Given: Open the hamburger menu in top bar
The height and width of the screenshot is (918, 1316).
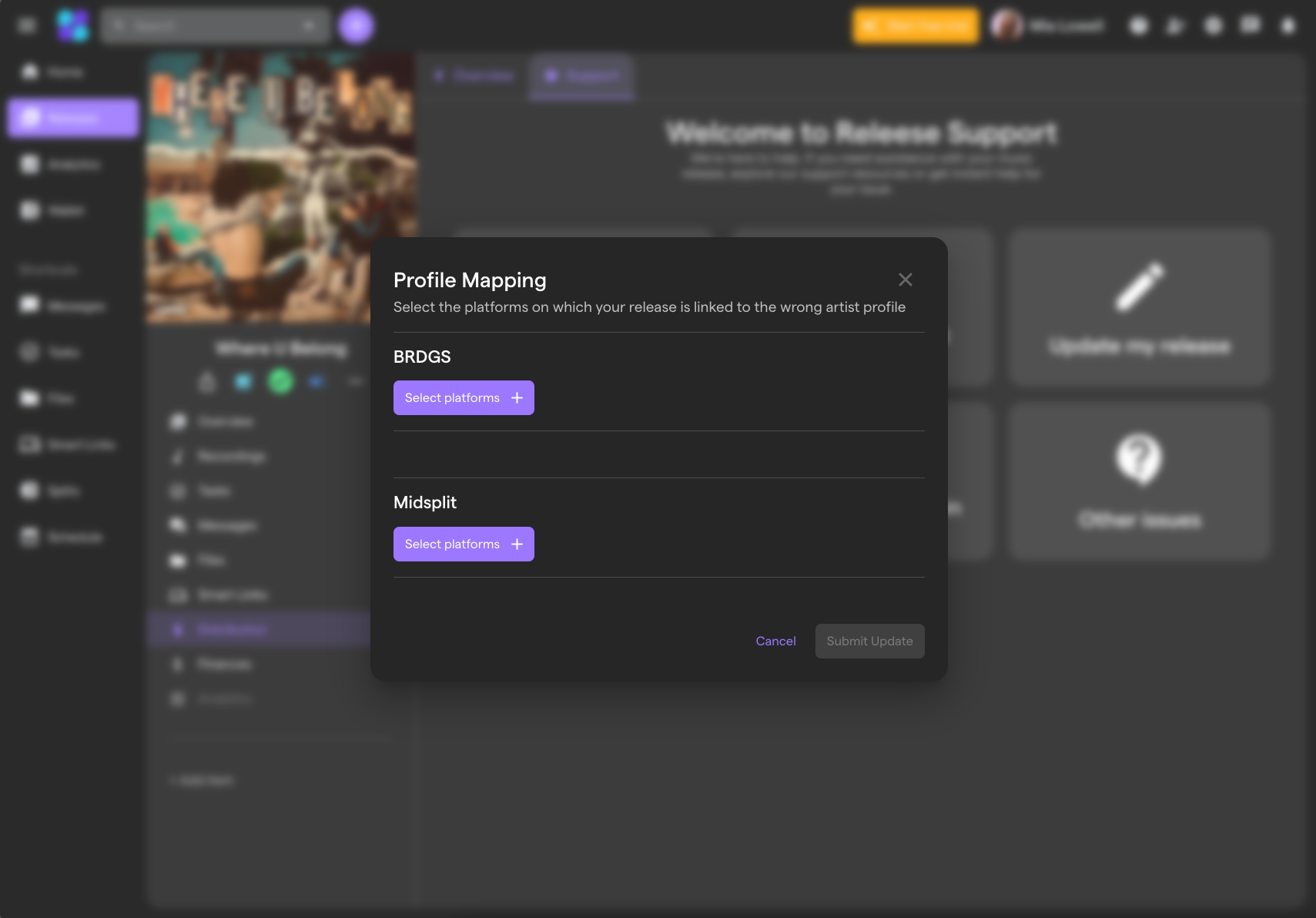Looking at the screenshot, I should pyautogui.click(x=27, y=25).
